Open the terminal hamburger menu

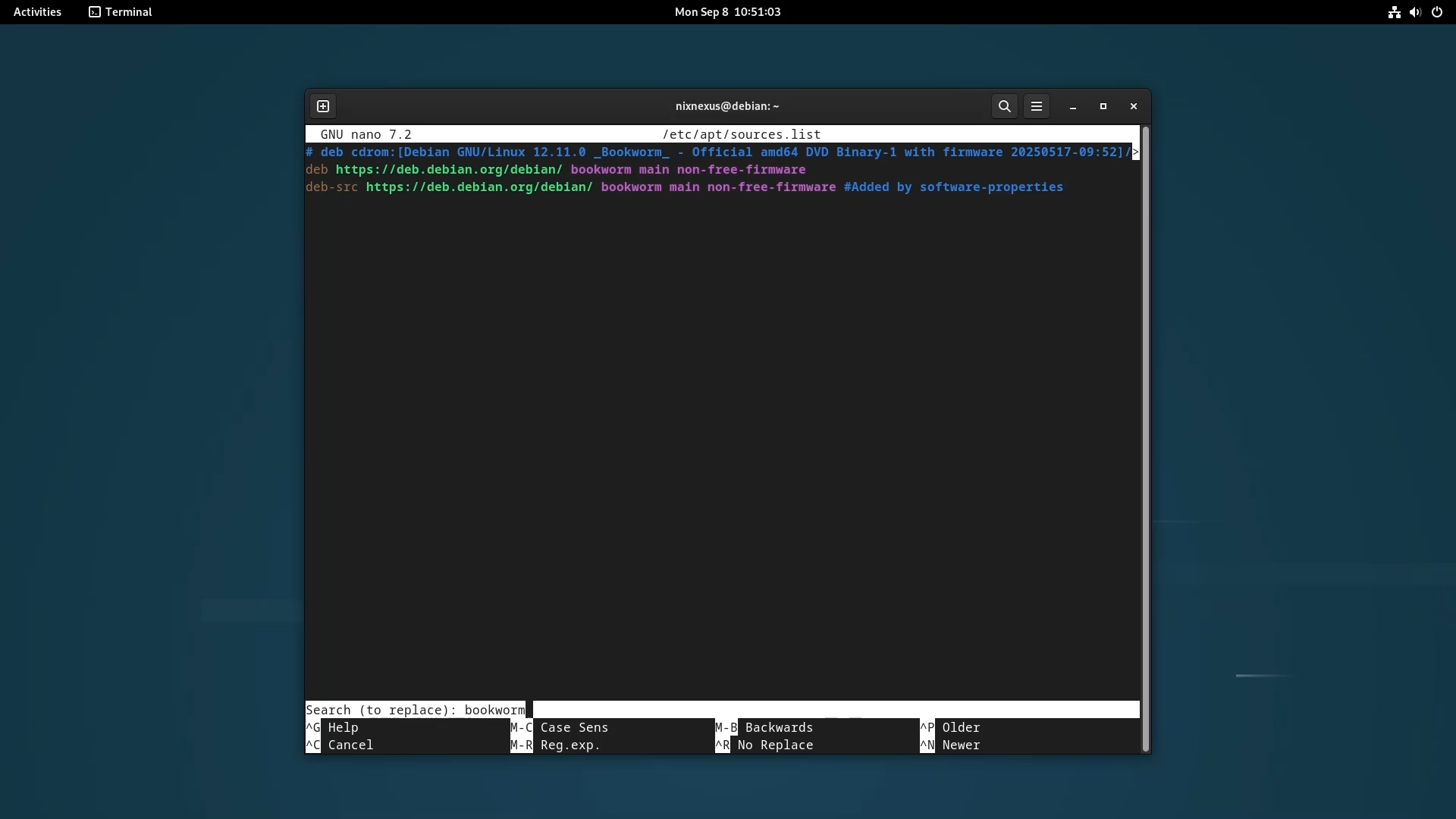[x=1037, y=106]
